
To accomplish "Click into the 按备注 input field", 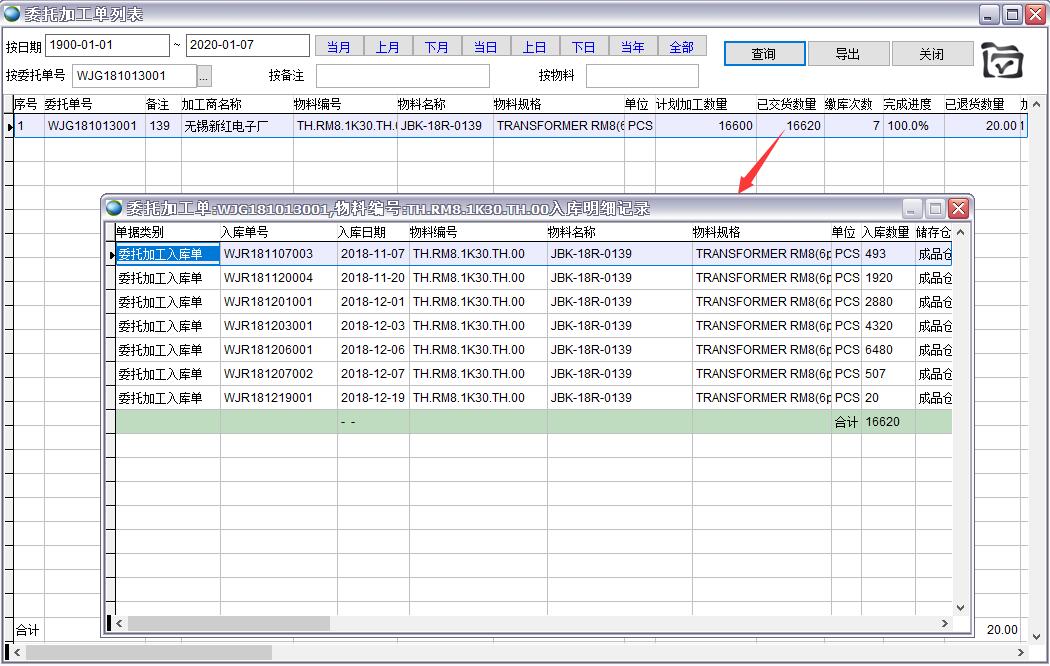I will [402, 76].
